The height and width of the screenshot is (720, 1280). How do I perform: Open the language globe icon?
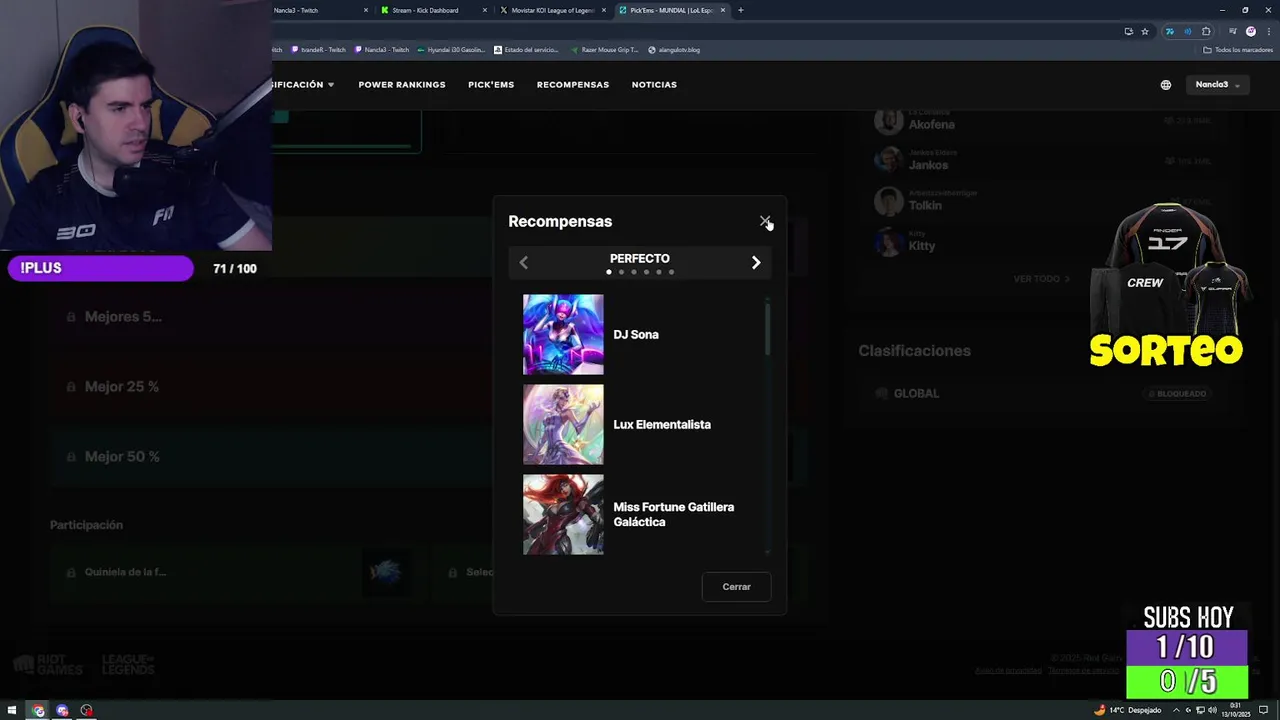[1165, 85]
